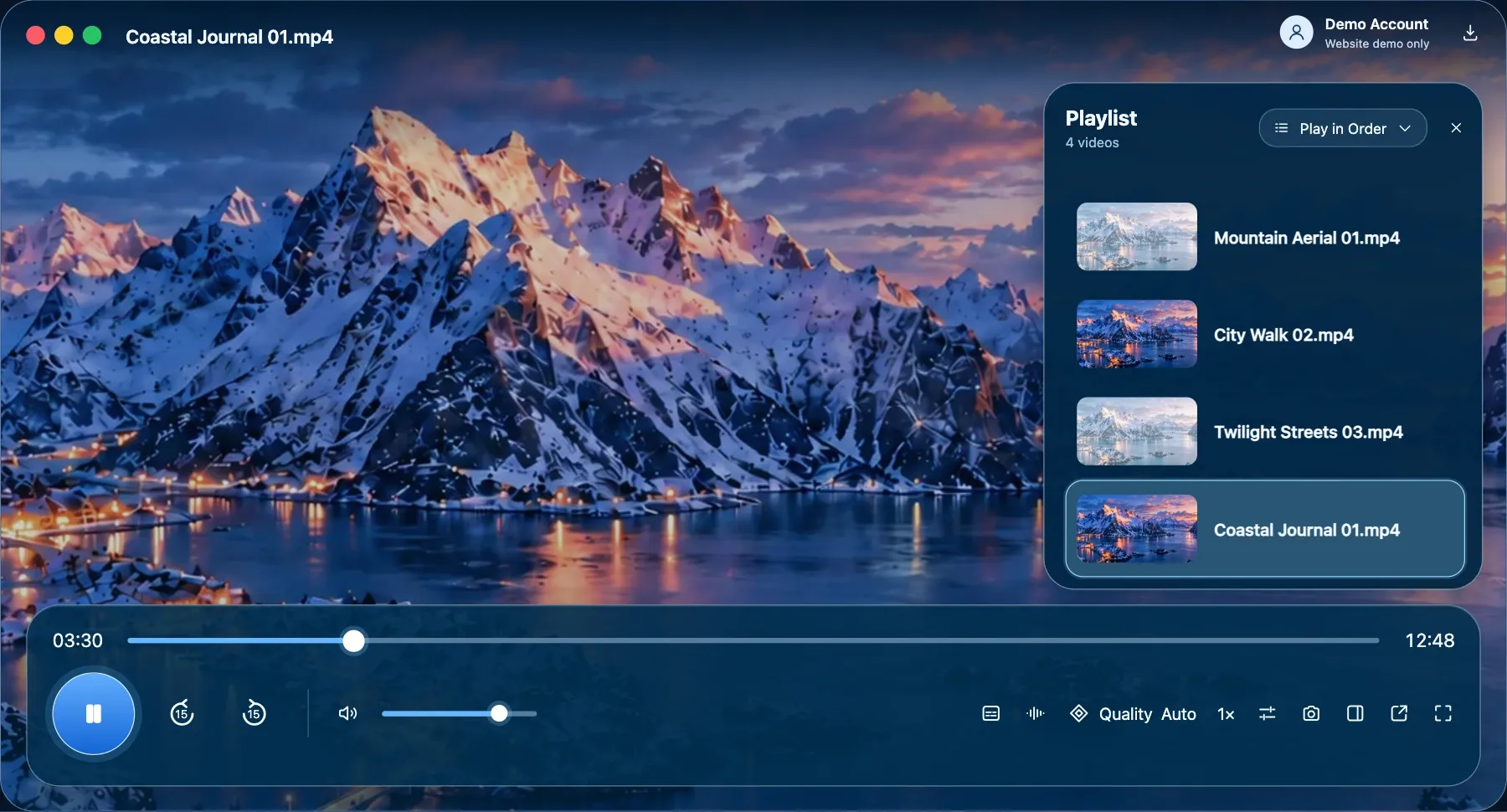This screenshot has width=1507, height=812.
Task: Click the volume slider knob
Action: pos(500,713)
